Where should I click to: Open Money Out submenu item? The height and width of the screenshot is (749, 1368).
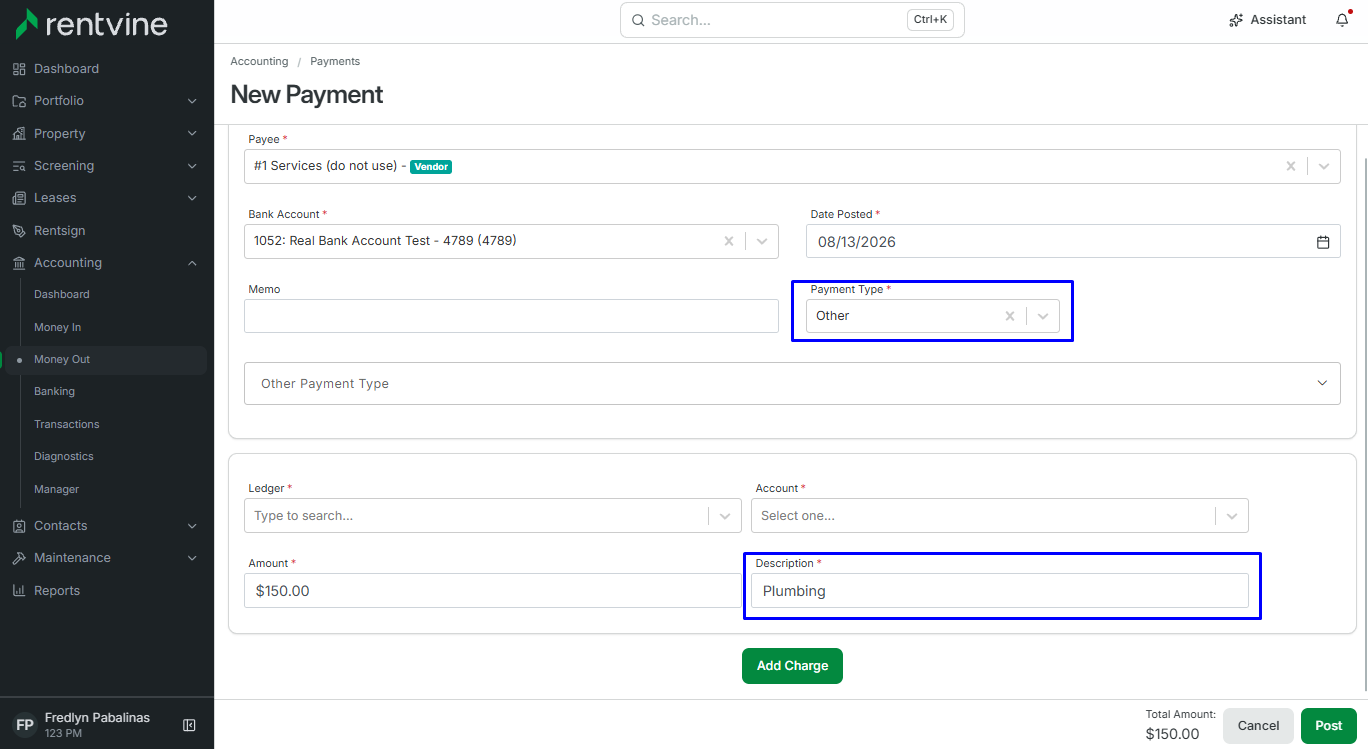coord(62,360)
